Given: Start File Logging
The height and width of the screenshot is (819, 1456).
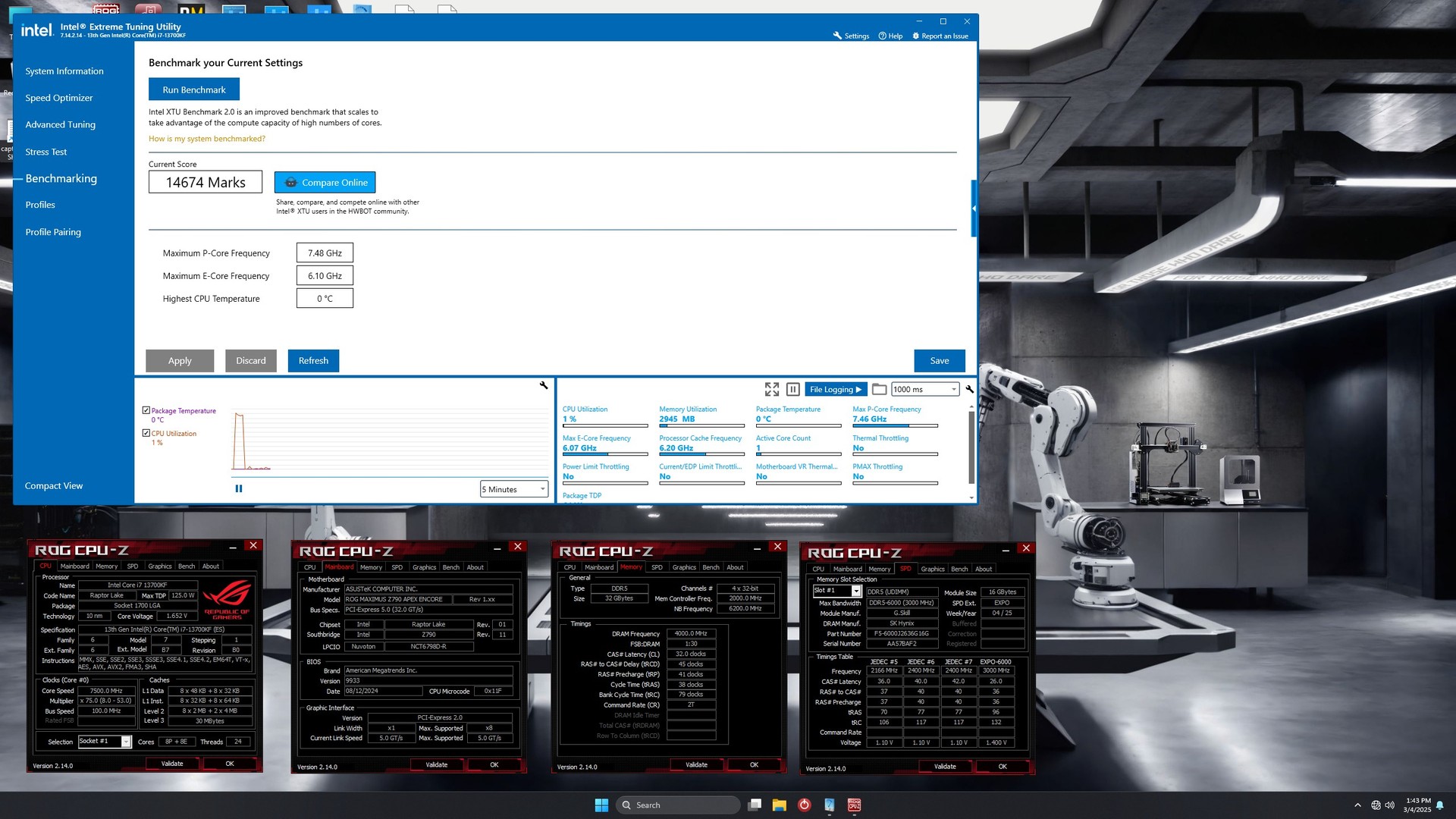Looking at the screenshot, I should point(836,389).
